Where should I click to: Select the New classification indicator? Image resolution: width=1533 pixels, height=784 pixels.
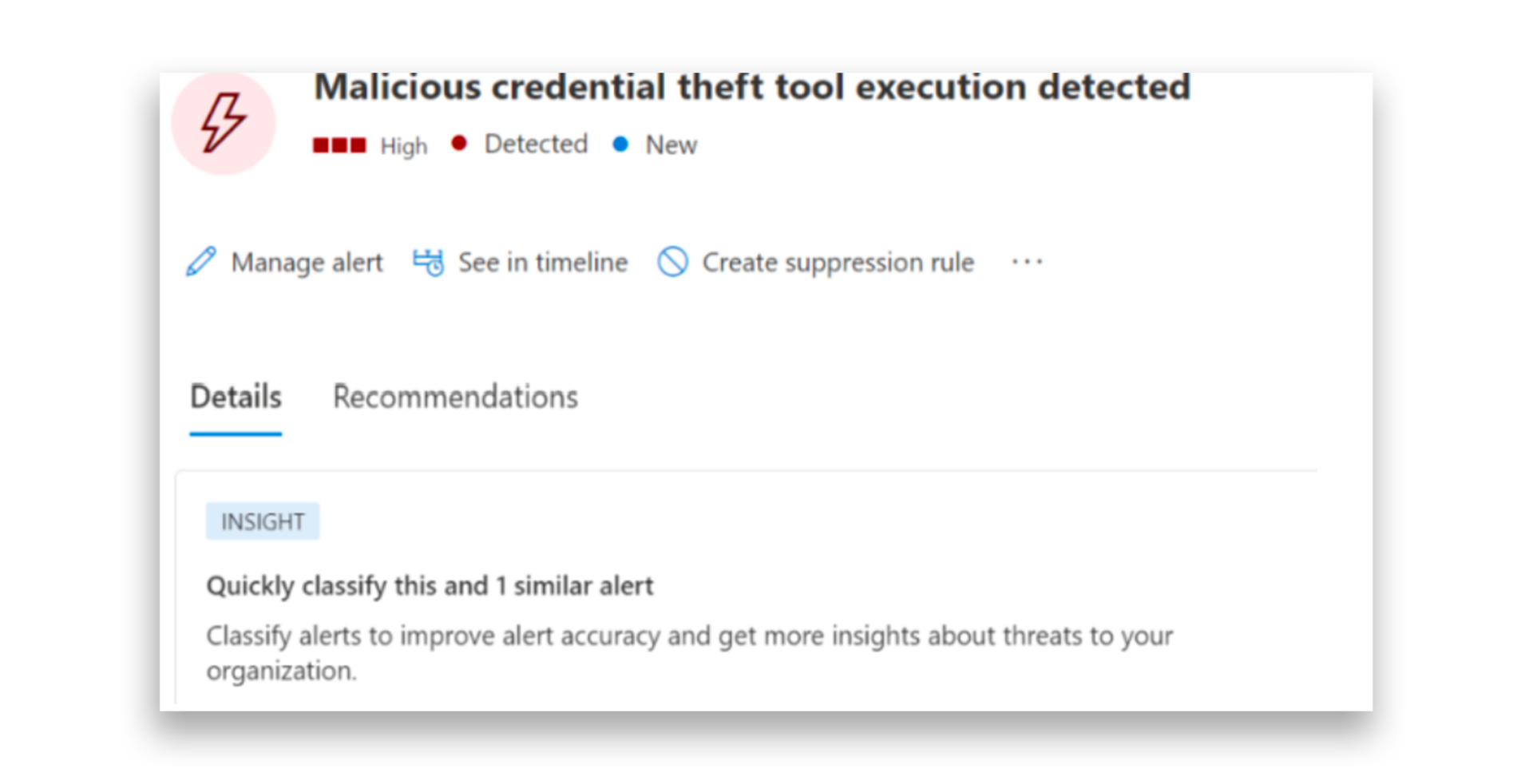[x=671, y=145]
